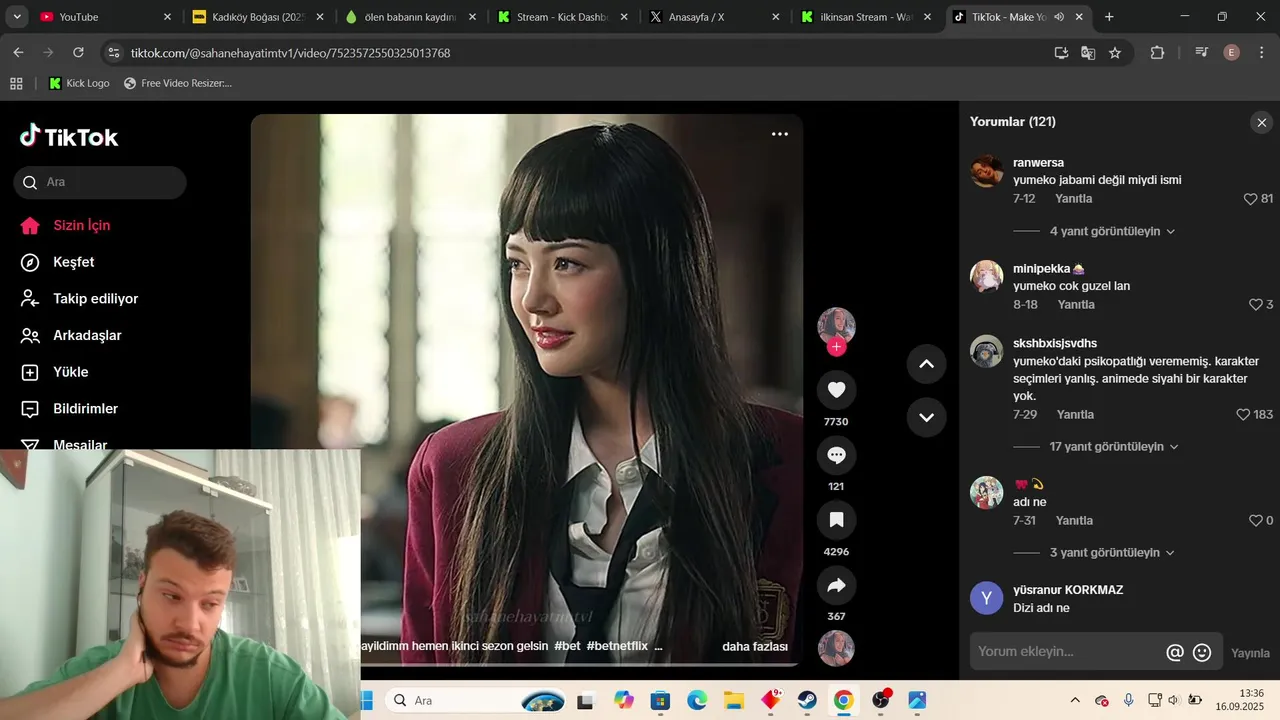
Task: Switch to the Kadıköy Boğası tab
Action: click(x=258, y=17)
